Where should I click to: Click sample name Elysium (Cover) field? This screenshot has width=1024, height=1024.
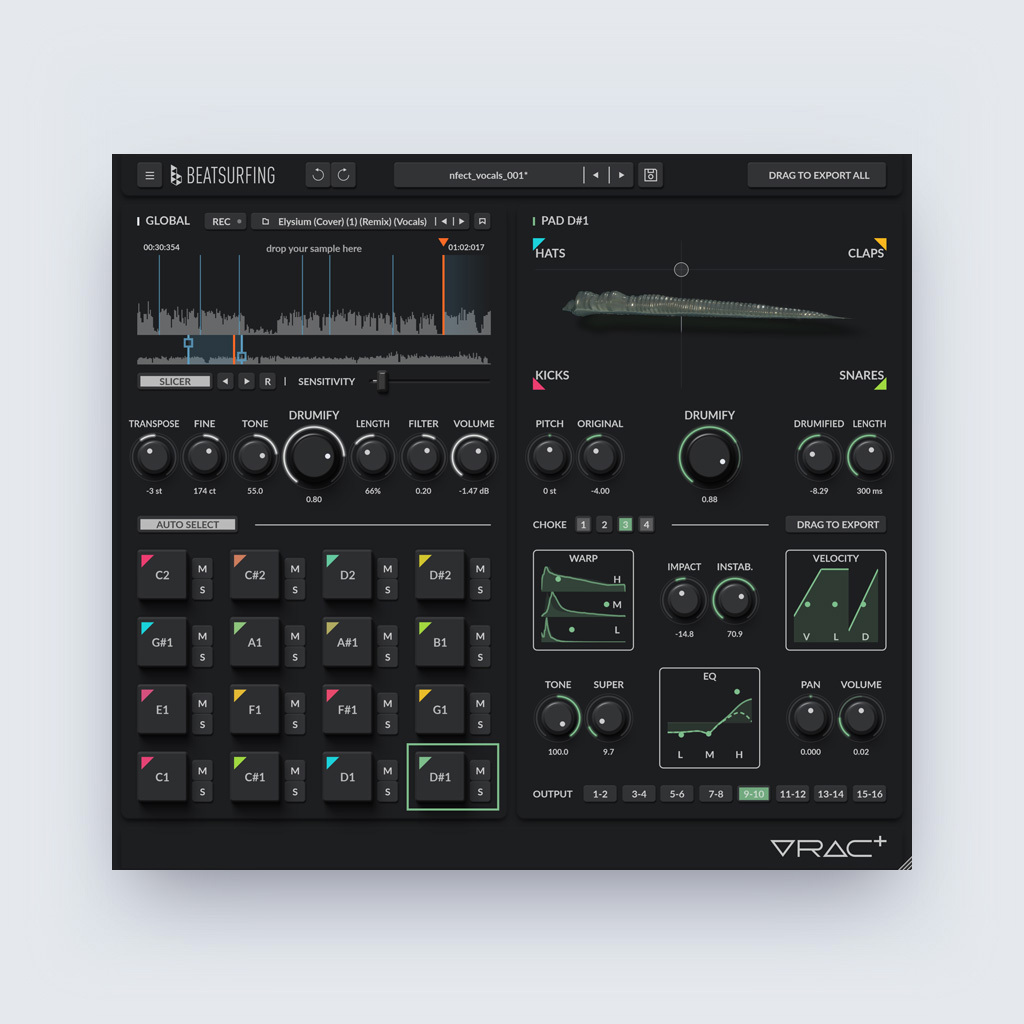[x=352, y=221]
